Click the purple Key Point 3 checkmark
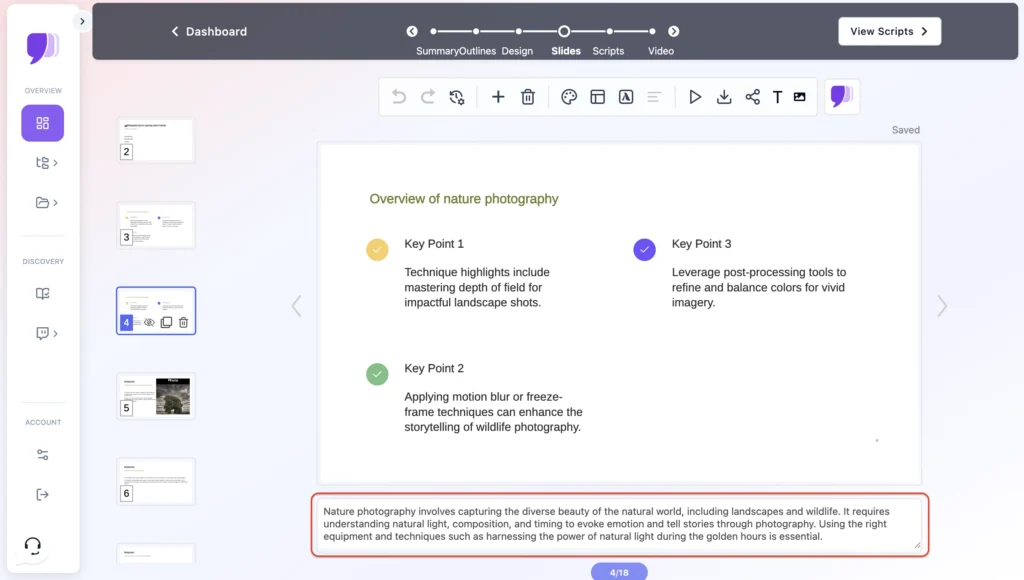The height and width of the screenshot is (580, 1024). tap(645, 250)
